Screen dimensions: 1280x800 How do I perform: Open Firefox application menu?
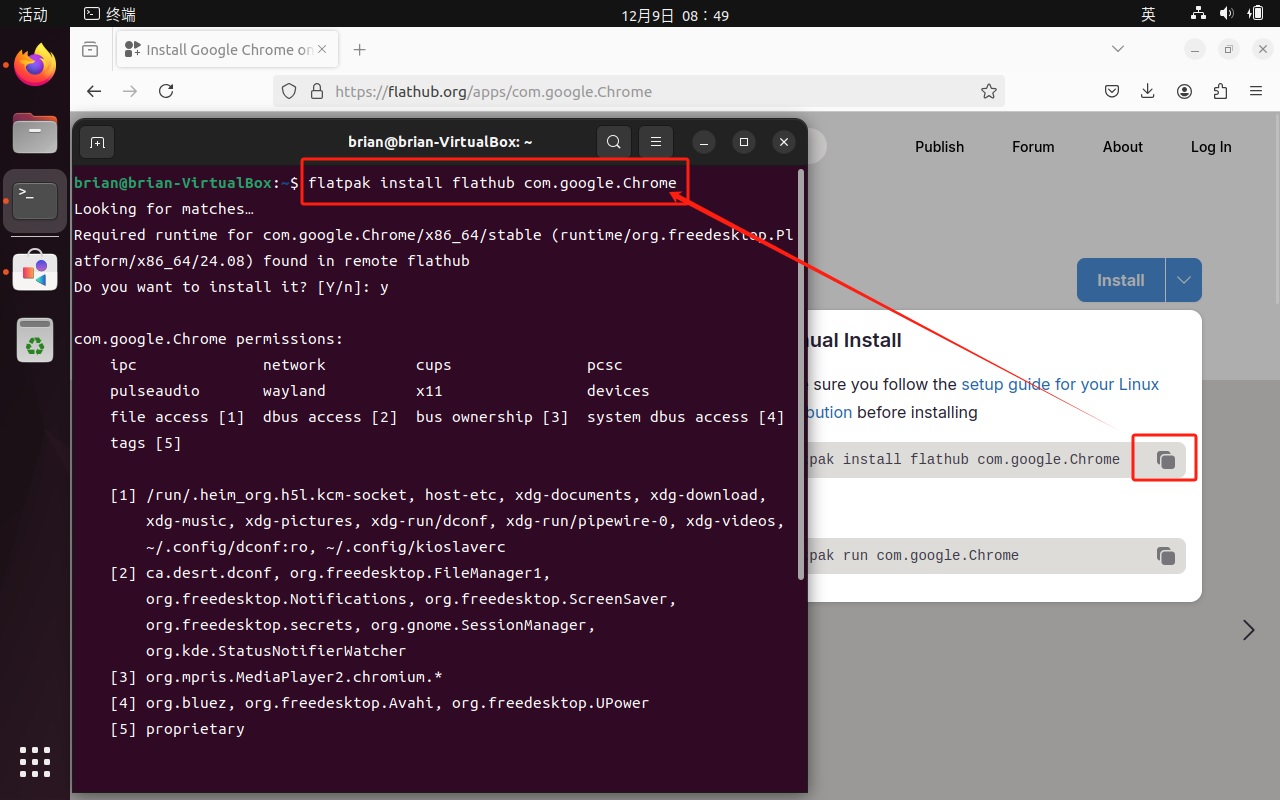(x=1256, y=91)
